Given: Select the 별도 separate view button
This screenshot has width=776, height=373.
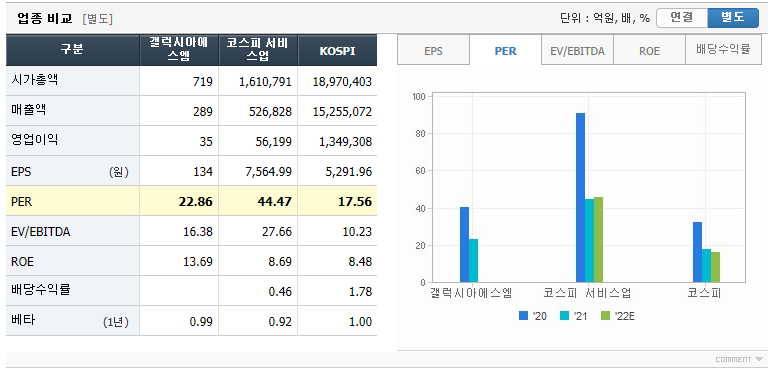Looking at the screenshot, I should click(733, 18).
